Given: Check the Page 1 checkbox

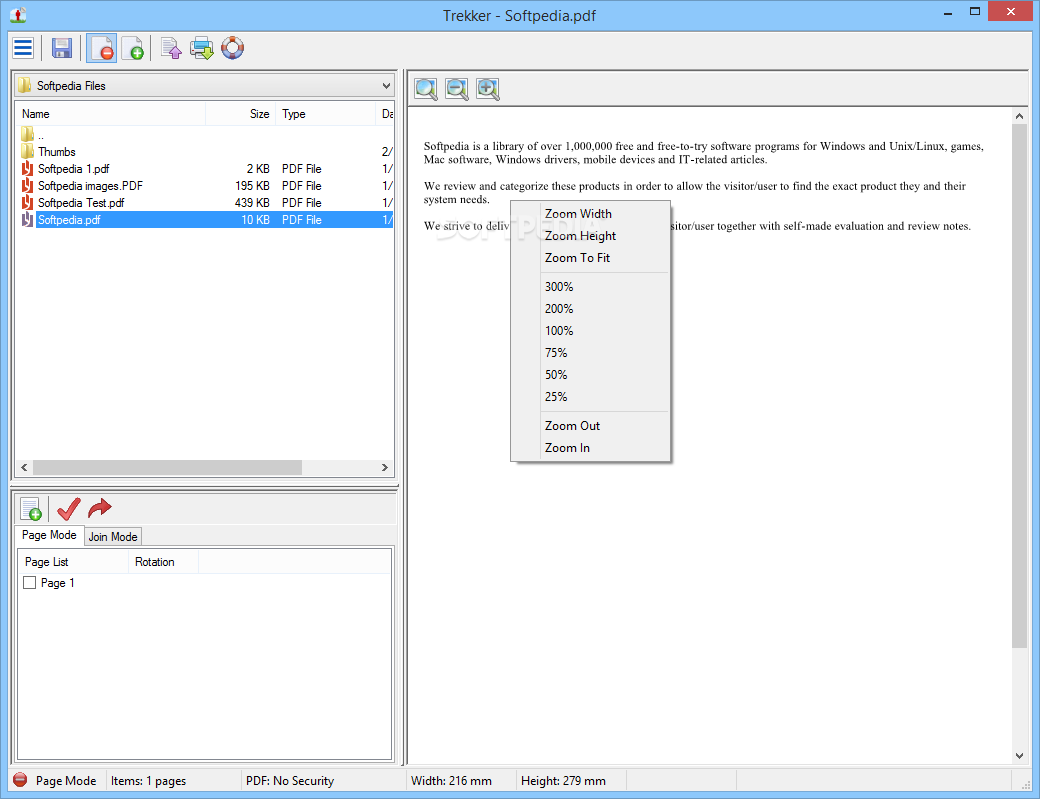Looking at the screenshot, I should click(x=29, y=583).
